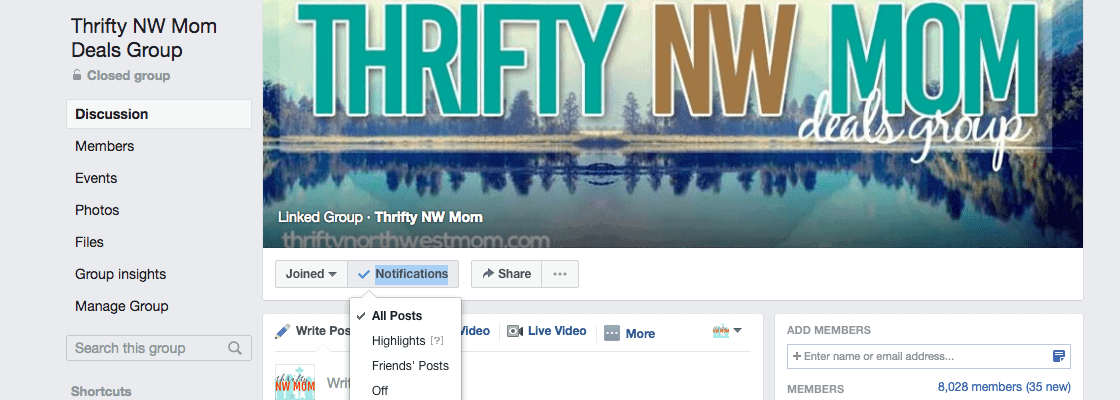The height and width of the screenshot is (400, 1120).
Task: Open the linked Thrifty NW Mom page
Action: point(429,216)
